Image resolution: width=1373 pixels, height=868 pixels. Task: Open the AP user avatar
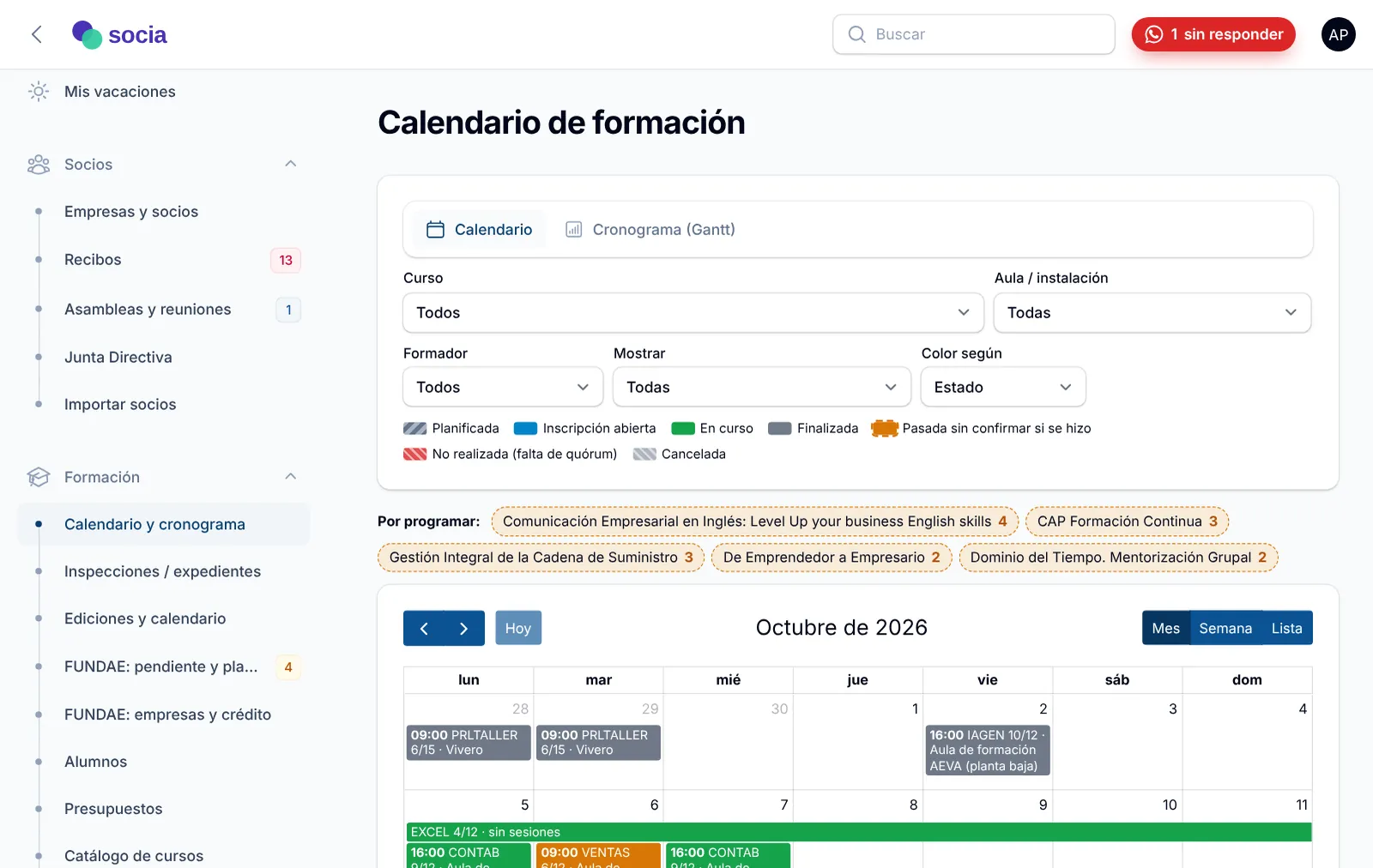pos(1338,34)
